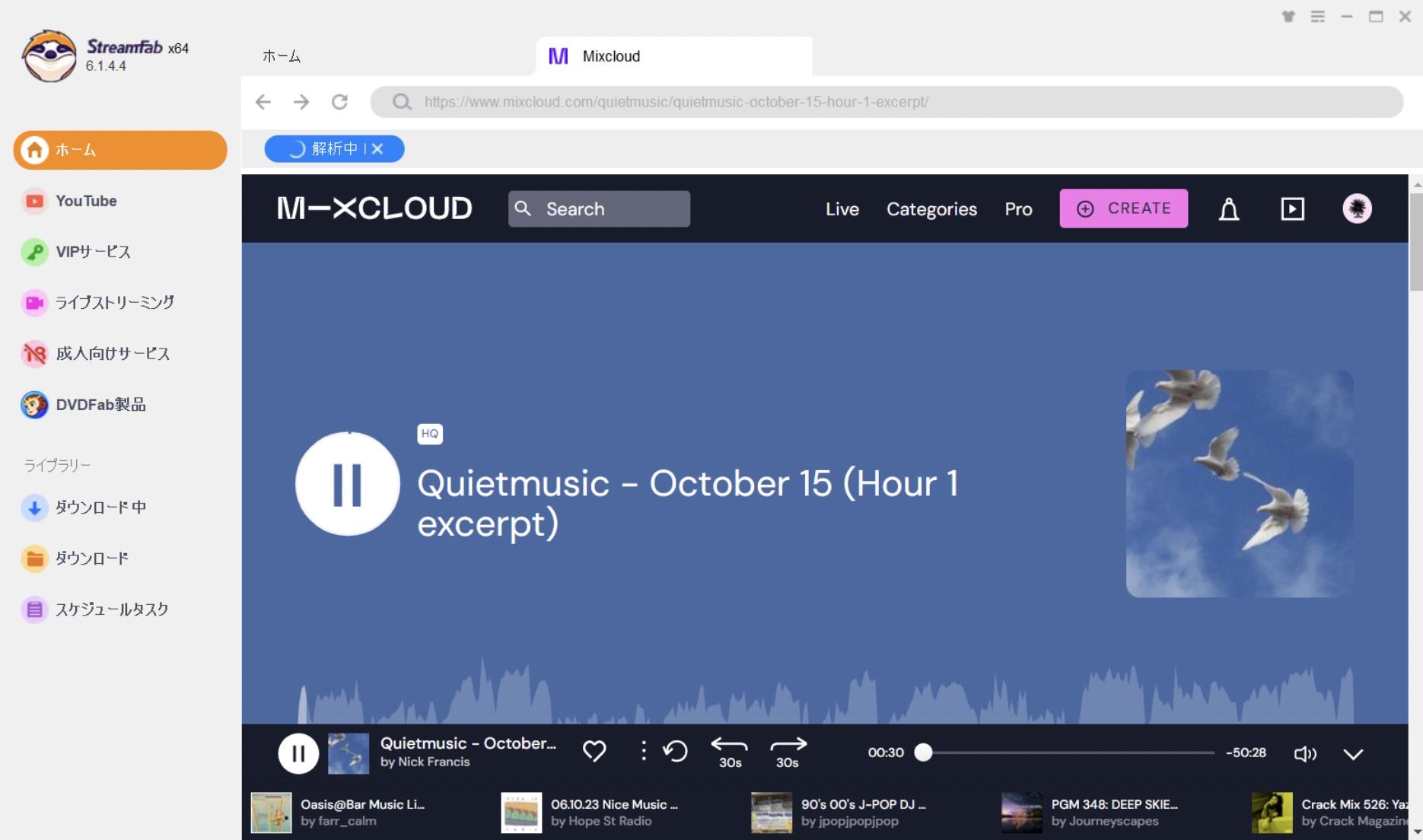Collapse the player with chevron down

(1353, 754)
